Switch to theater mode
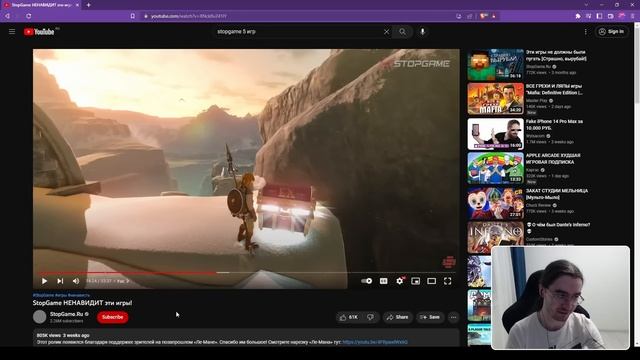Image resolution: width=640 pixels, height=360 pixels. click(431, 281)
